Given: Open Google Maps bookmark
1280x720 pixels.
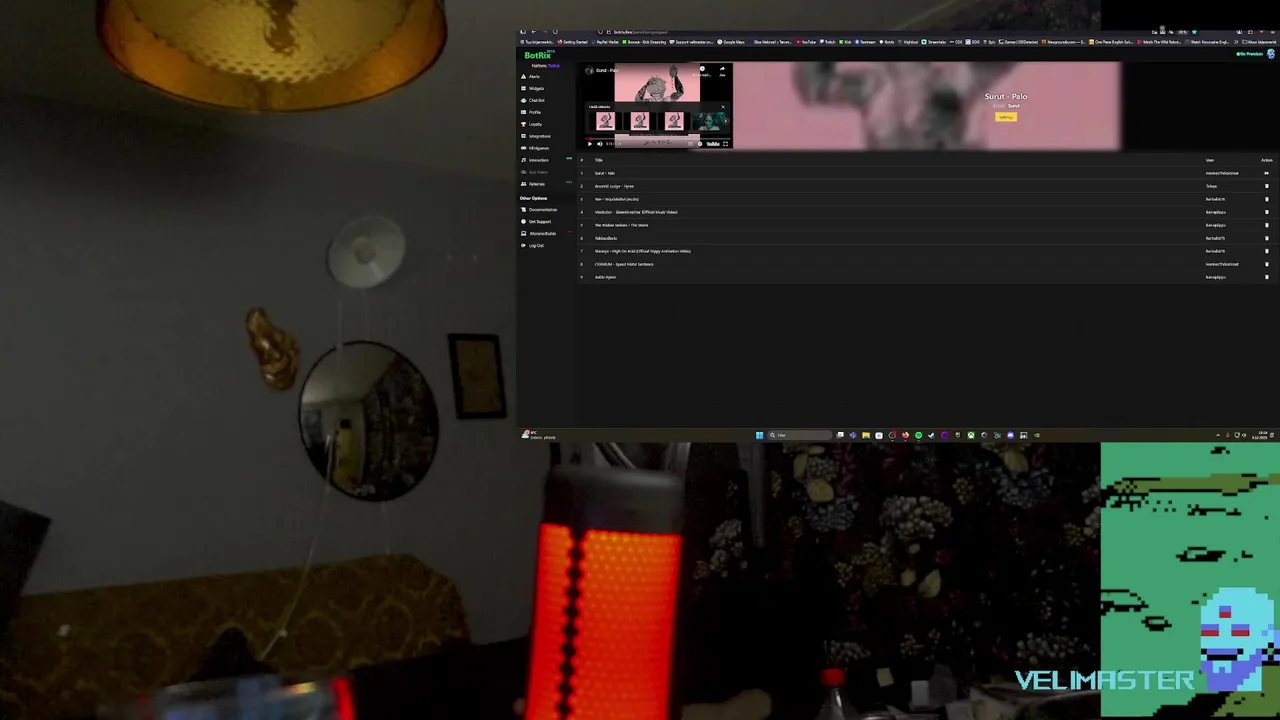Looking at the screenshot, I should (x=731, y=42).
